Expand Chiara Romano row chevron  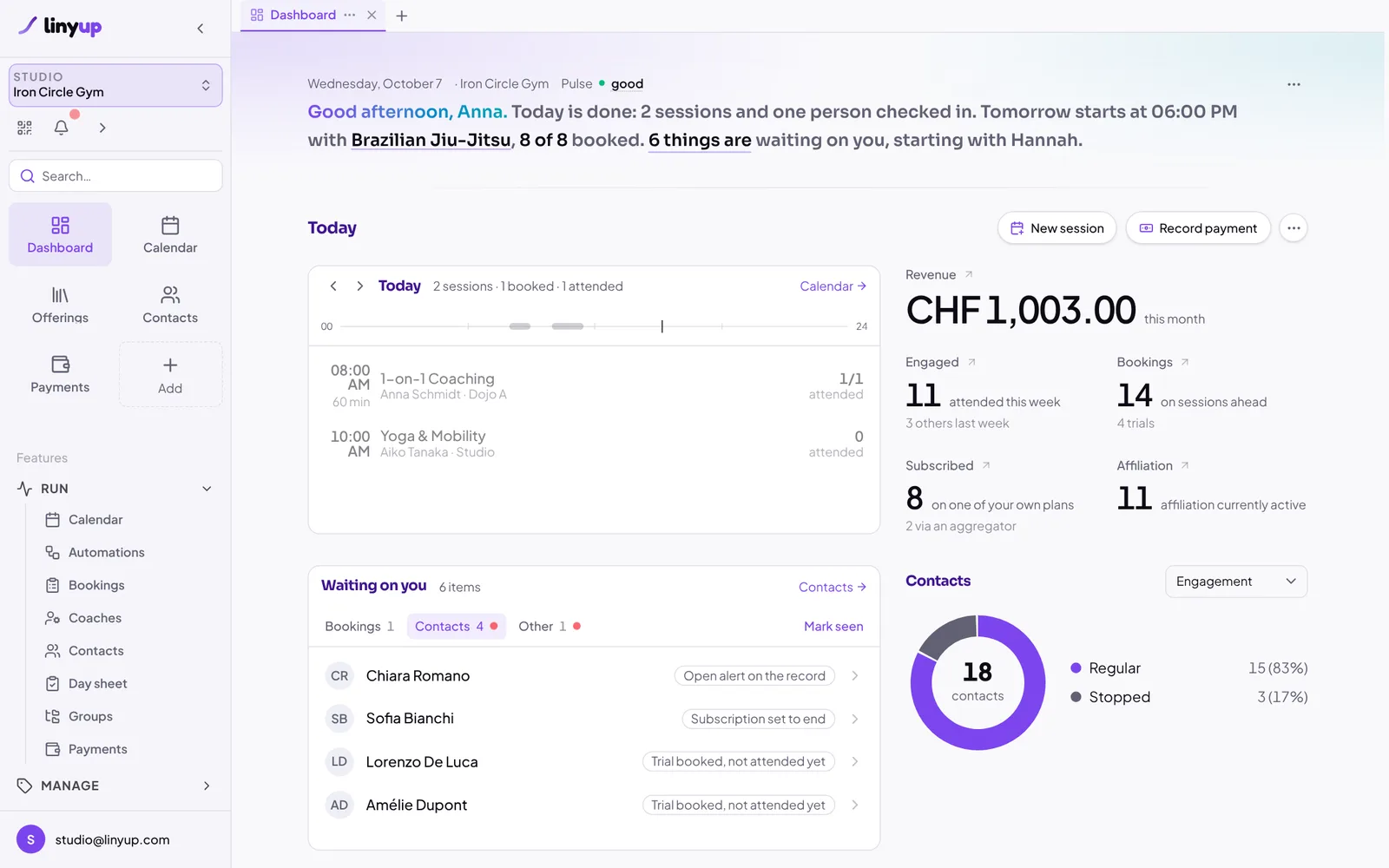pos(855,675)
